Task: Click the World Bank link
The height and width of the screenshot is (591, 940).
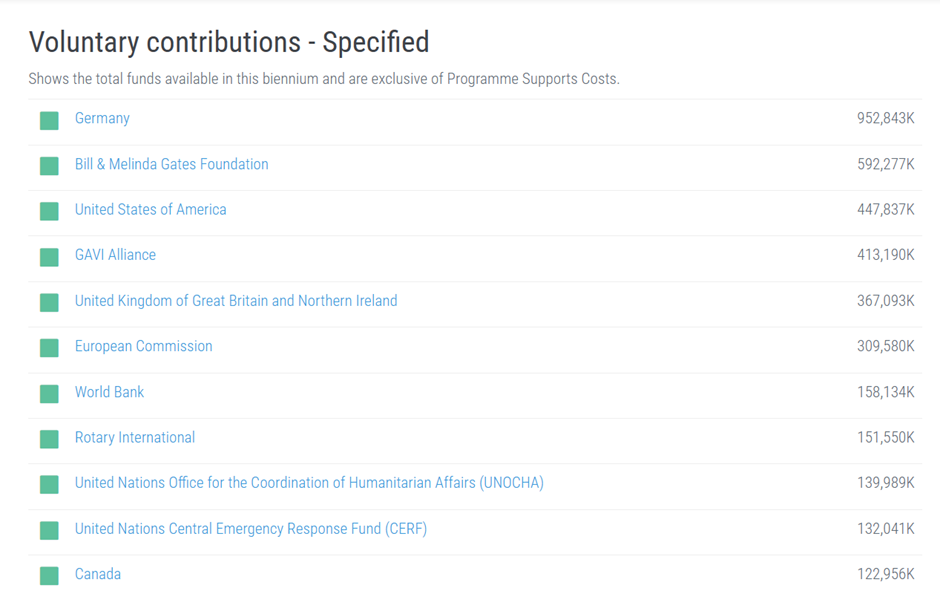Action: pyautogui.click(x=109, y=392)
